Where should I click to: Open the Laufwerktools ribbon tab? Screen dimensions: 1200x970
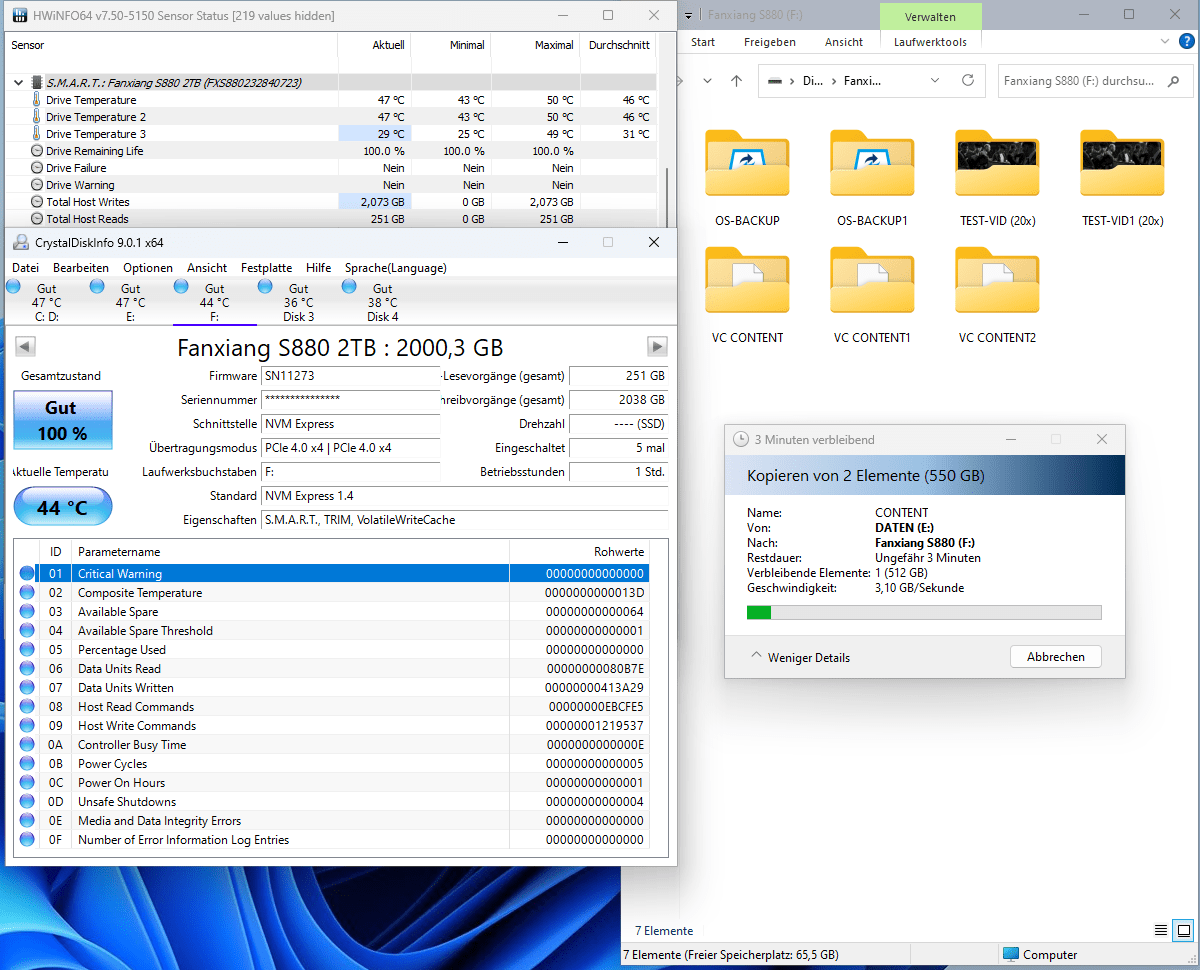point(930,42)
